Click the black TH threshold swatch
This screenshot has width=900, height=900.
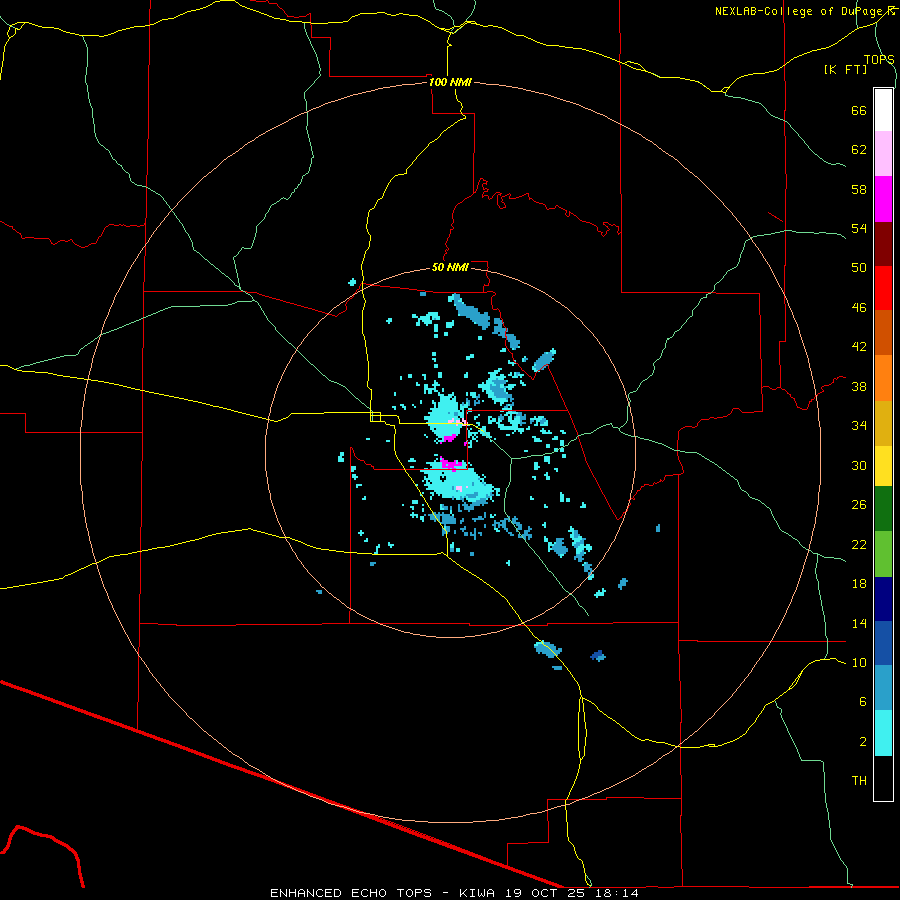[x=883, y=778]
